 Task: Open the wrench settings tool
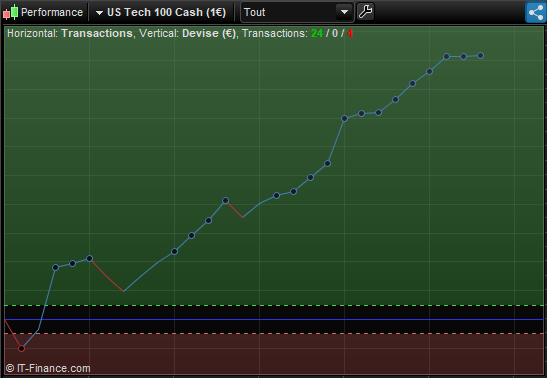coord(365,12)
